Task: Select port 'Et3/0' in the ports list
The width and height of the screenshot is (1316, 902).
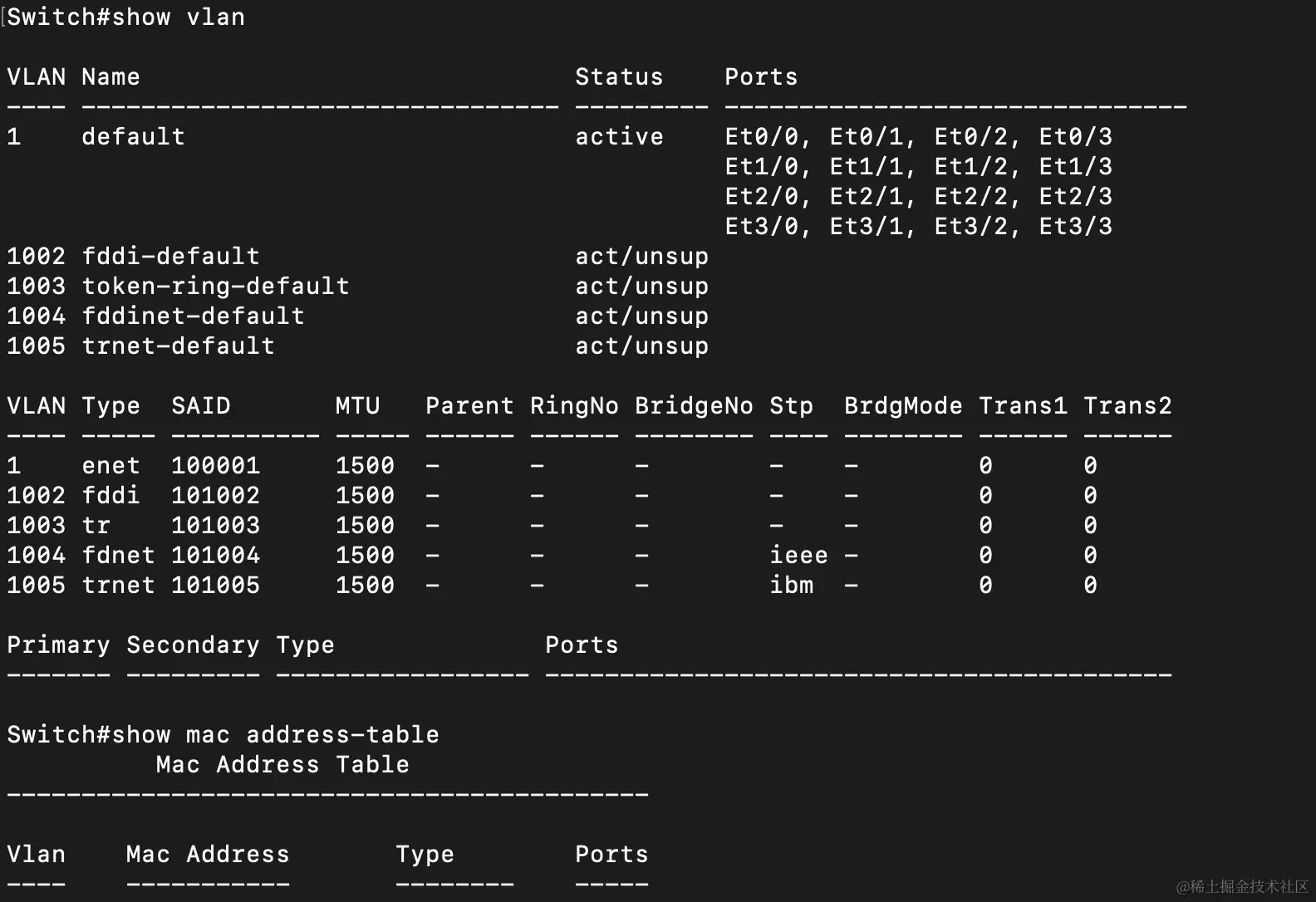Action: (762, 227)
